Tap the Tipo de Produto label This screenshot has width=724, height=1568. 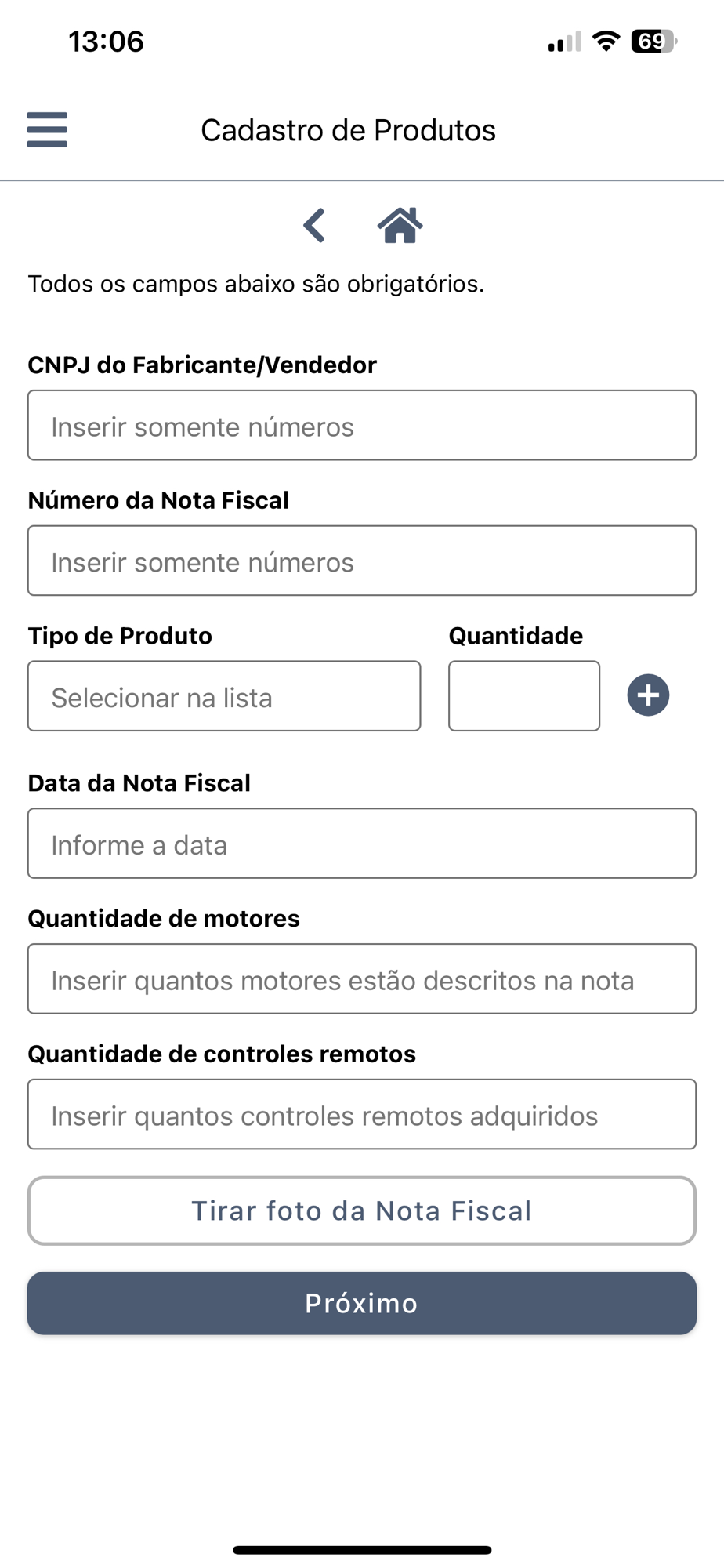click(120, 636)
